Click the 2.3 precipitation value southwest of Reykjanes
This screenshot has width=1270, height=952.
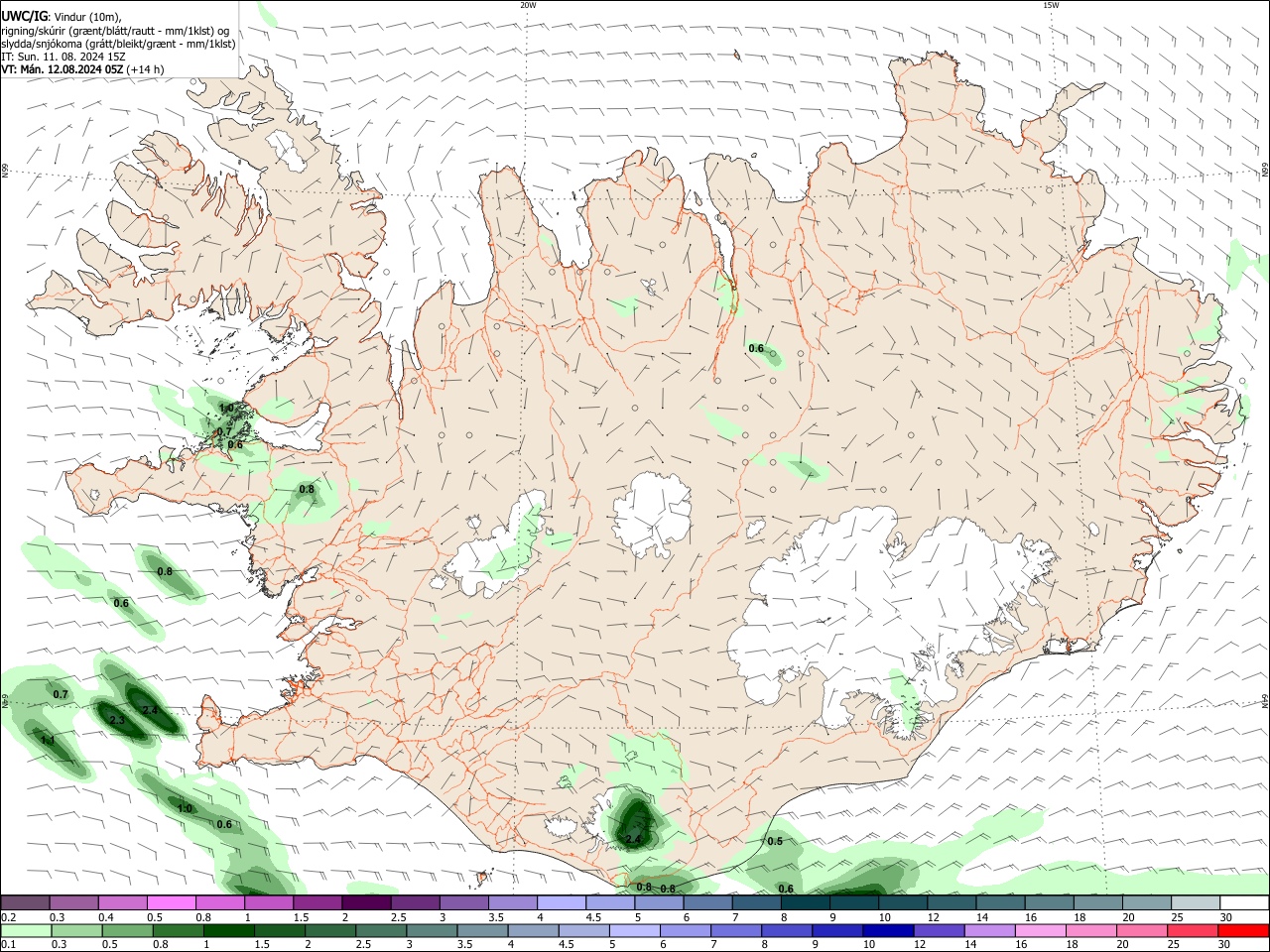(x=117, y=720)
